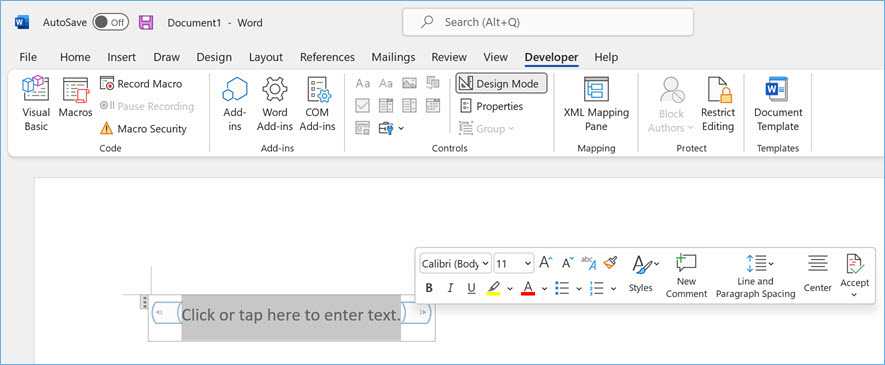Open COM Add-ins dialog
The height and width of the screenshot is (365, 885).
(x=318, y=104)
